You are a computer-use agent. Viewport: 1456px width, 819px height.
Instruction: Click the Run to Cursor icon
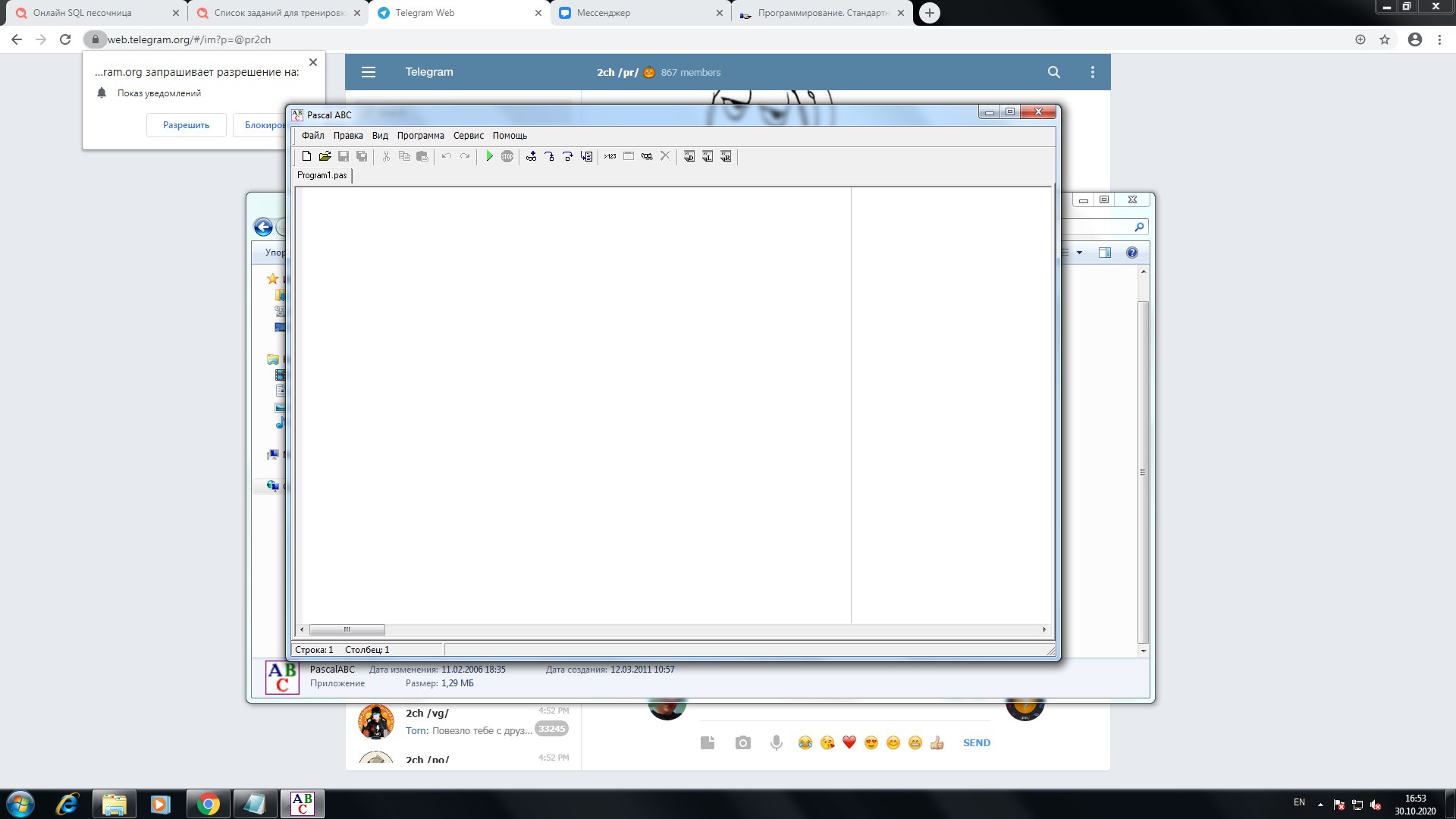pos(586,156)
